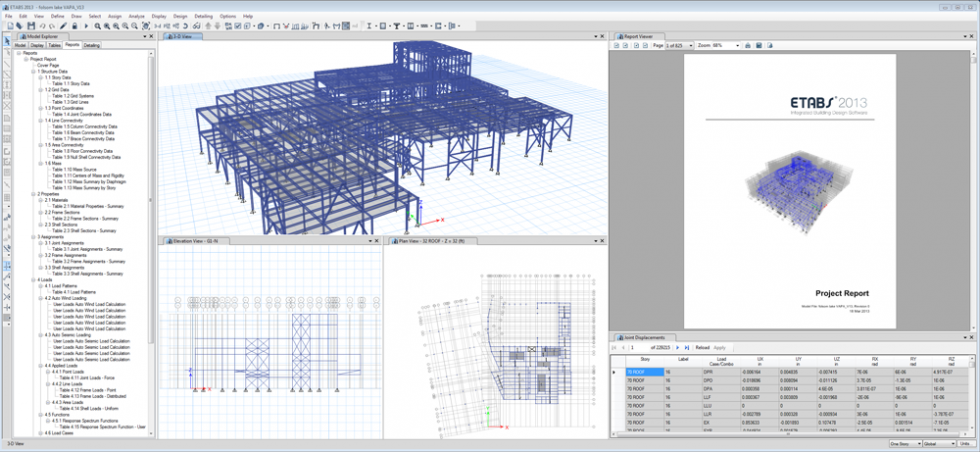Select Table 1.1 Story Data tree item
Image resolution: width=980 pixels, height=452 pixels.
(x=71, y=84)
